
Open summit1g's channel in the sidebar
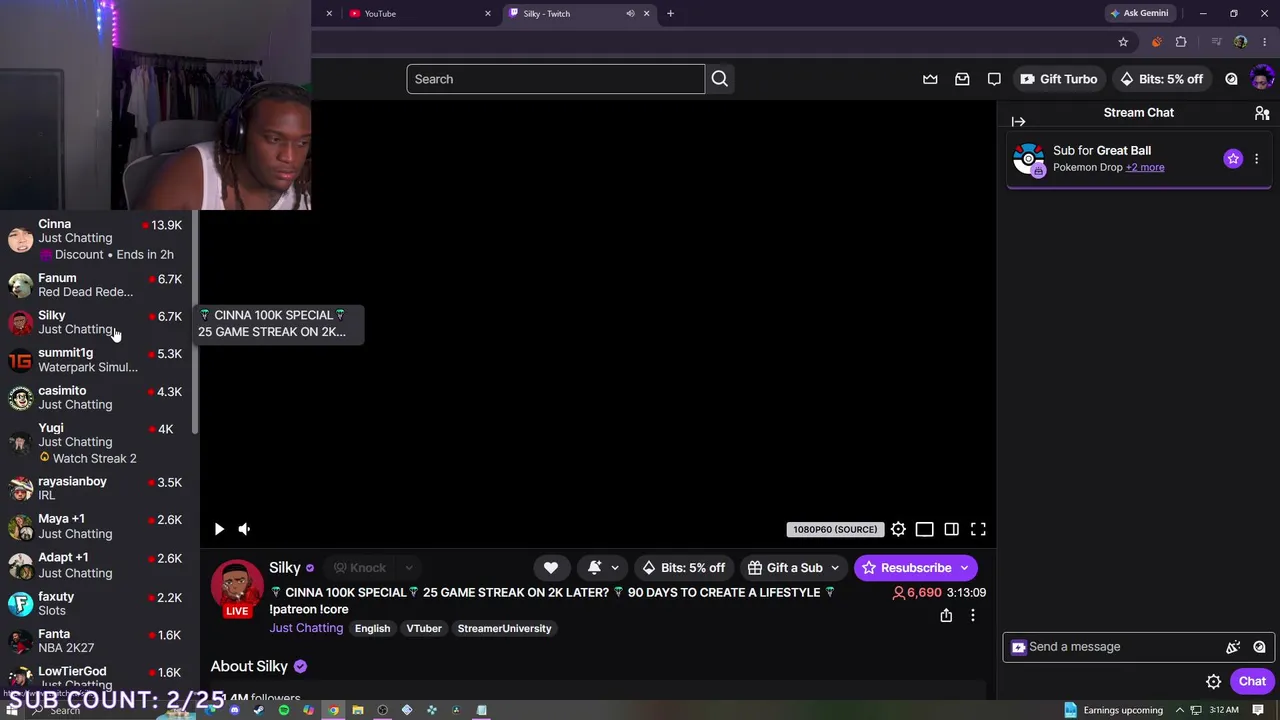click(x=97, y=360)
